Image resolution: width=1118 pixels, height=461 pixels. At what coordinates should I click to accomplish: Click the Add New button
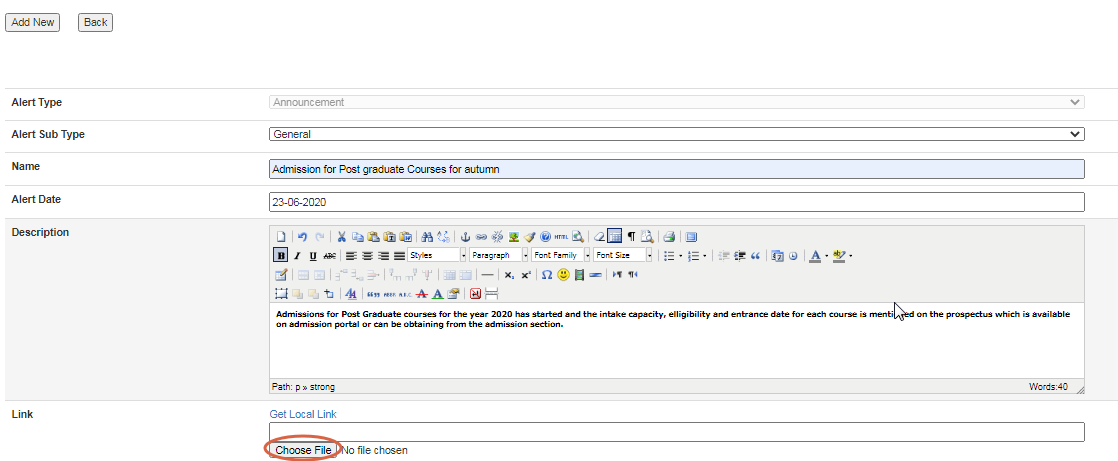pyautogui.click(x=33, y=22)
